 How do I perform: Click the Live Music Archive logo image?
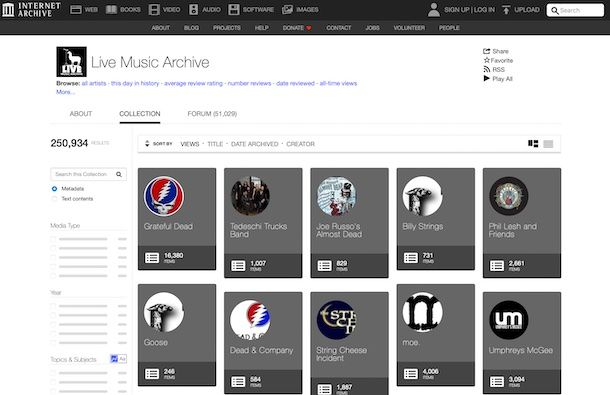click(x=71, y=61)
